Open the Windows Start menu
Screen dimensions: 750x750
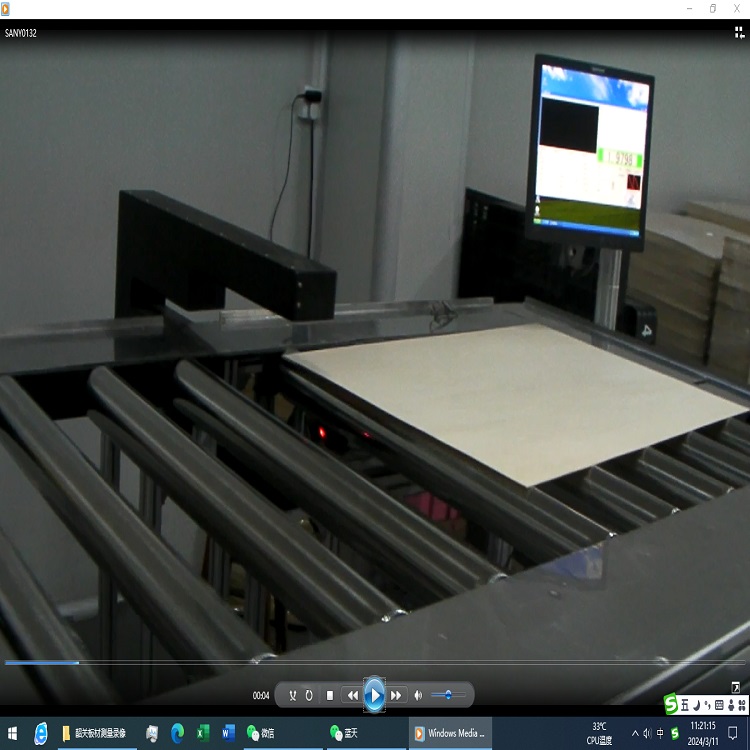[13, 733]
